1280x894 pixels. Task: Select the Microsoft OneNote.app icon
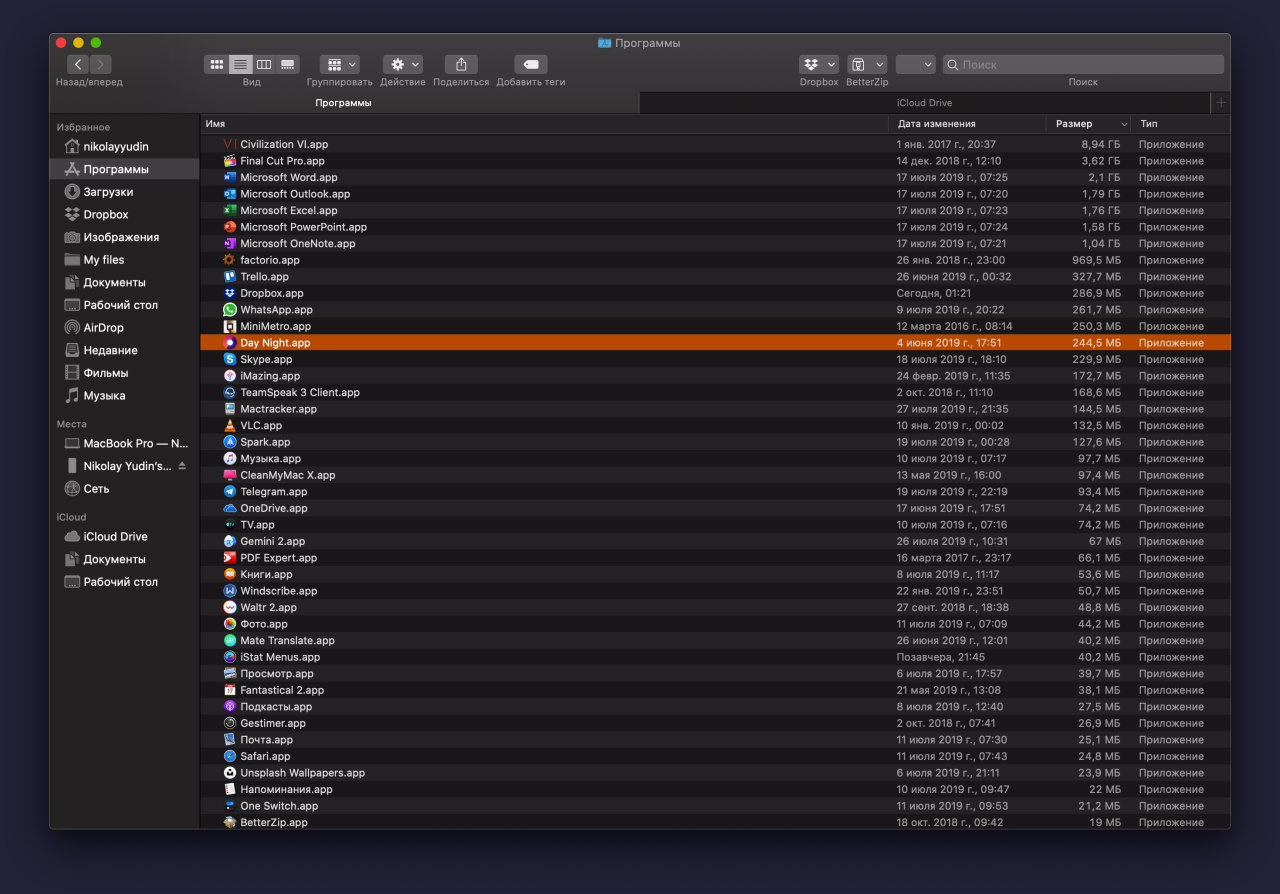click(x=230, y=243)
